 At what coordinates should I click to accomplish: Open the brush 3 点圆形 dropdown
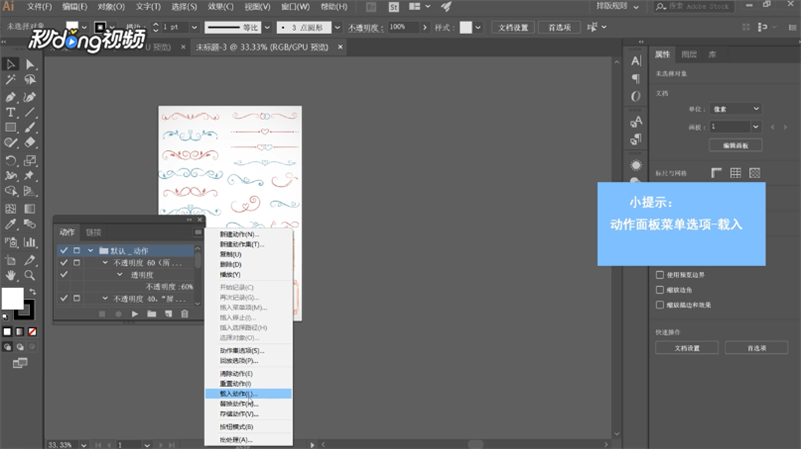[337, 27]
